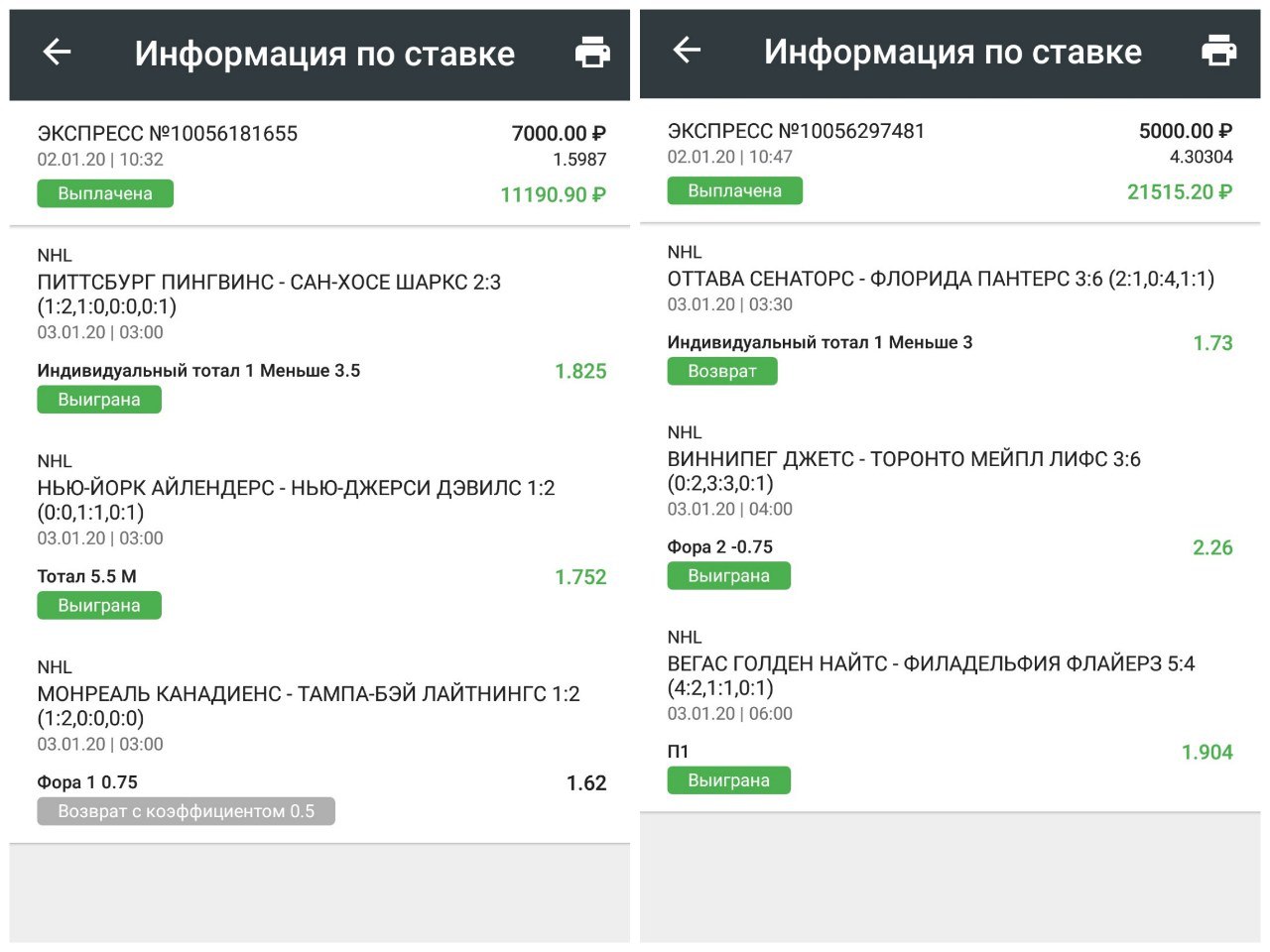Tap Выиграна under Pittsburgh–San Jose match

(x=99, y=400)
